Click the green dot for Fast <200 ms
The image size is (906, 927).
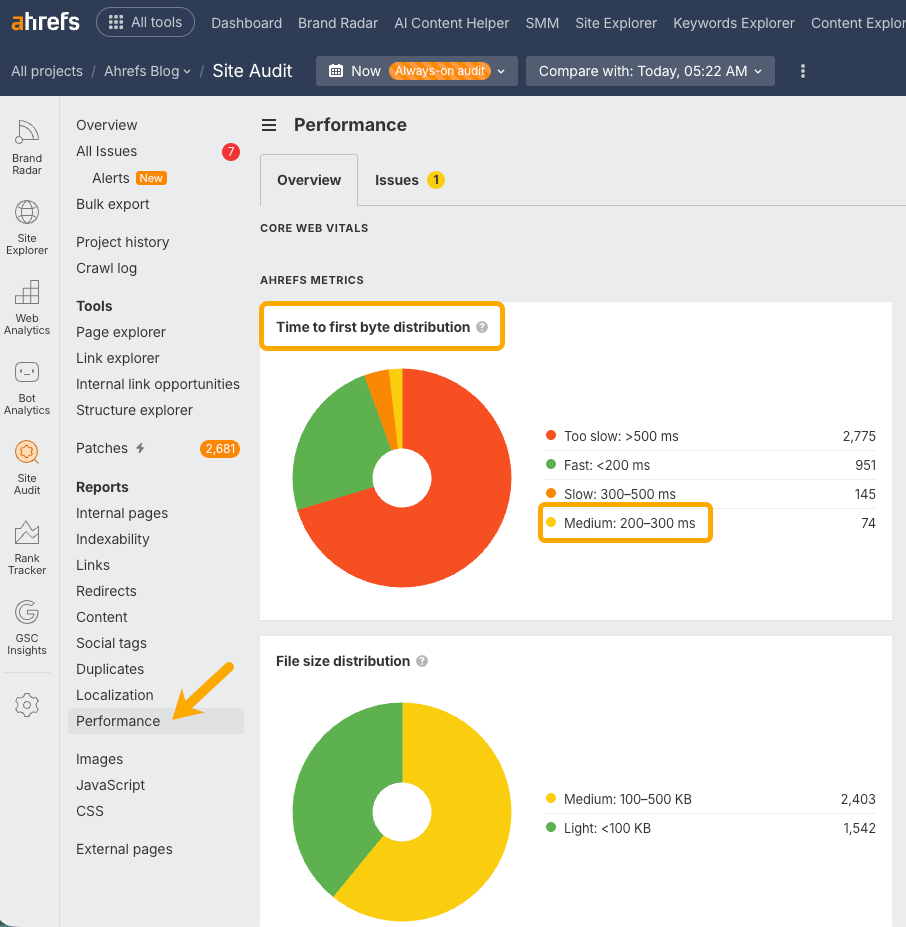tap(551, 464)
